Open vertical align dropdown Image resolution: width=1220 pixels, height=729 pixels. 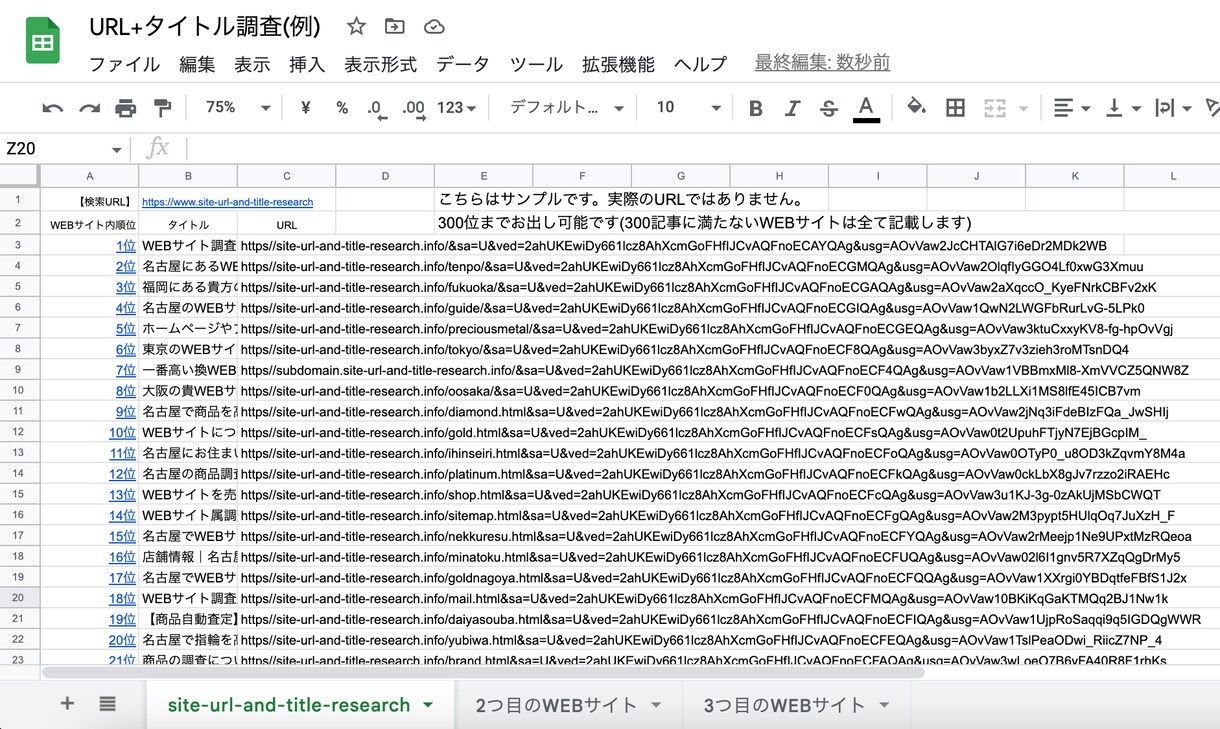[x=1123, y=108]
